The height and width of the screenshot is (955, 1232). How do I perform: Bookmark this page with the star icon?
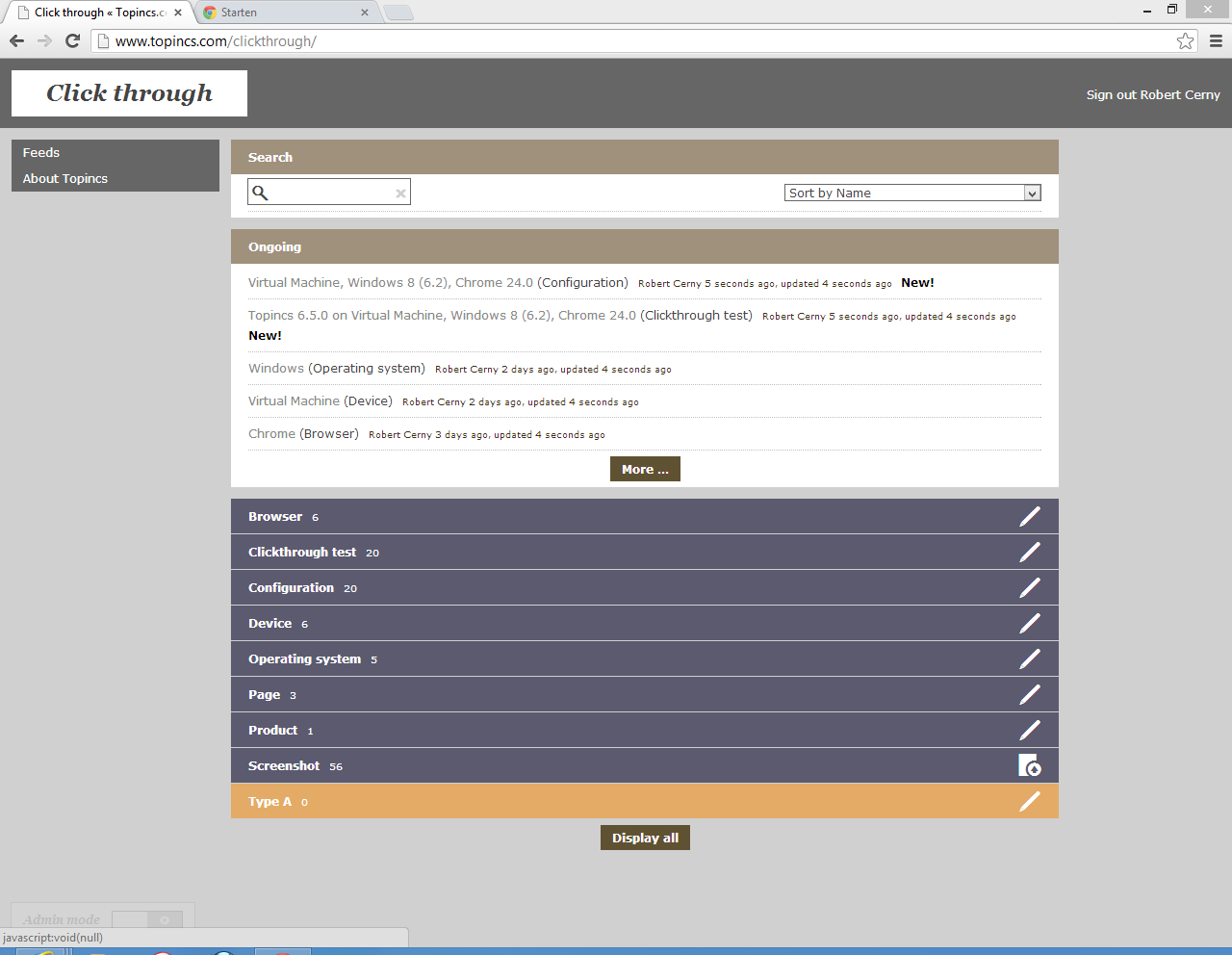(x=1185, y=41)
